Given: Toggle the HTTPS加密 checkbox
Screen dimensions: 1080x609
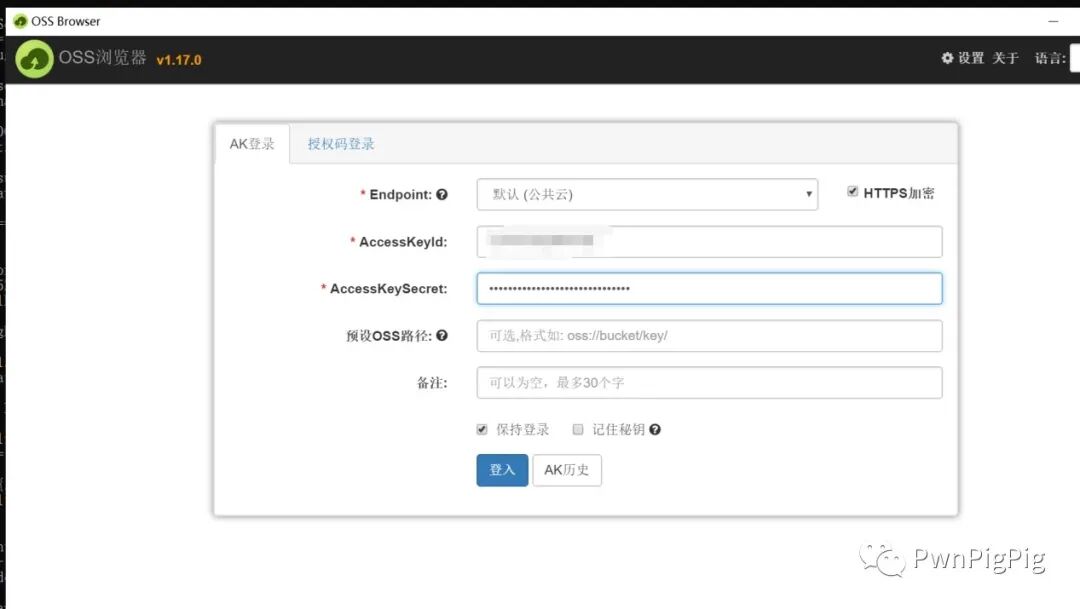Looking at the screenshot, I should pos(853,192).
